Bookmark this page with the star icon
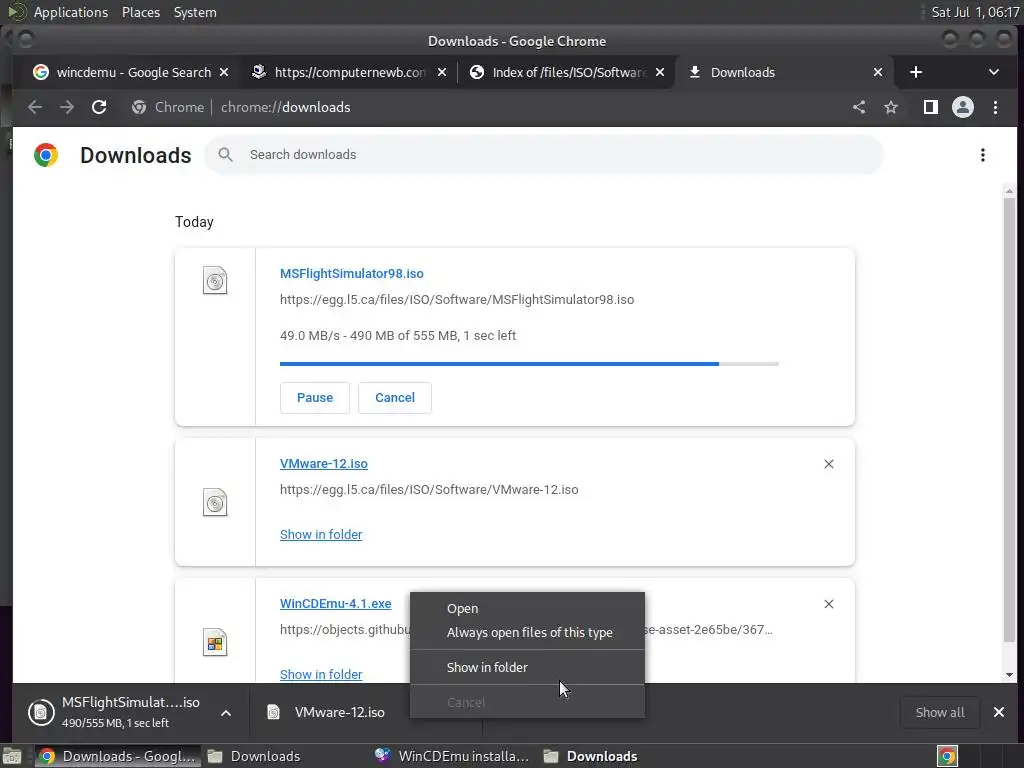1024x768 pixels. click(891, 107)
